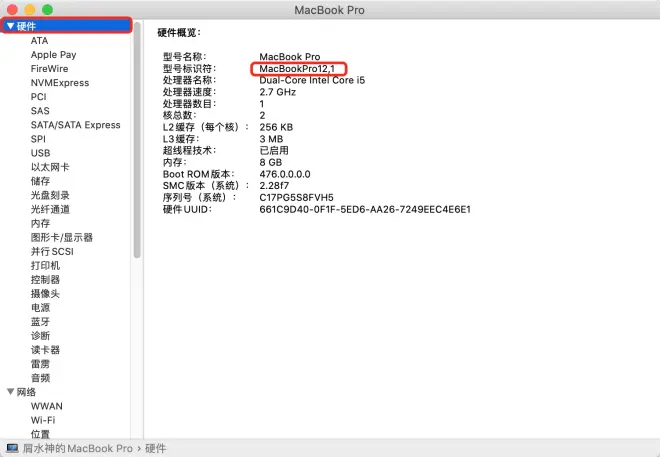Select PCI in the hardware list
This screenshot has height=457, width=660.
38,97
